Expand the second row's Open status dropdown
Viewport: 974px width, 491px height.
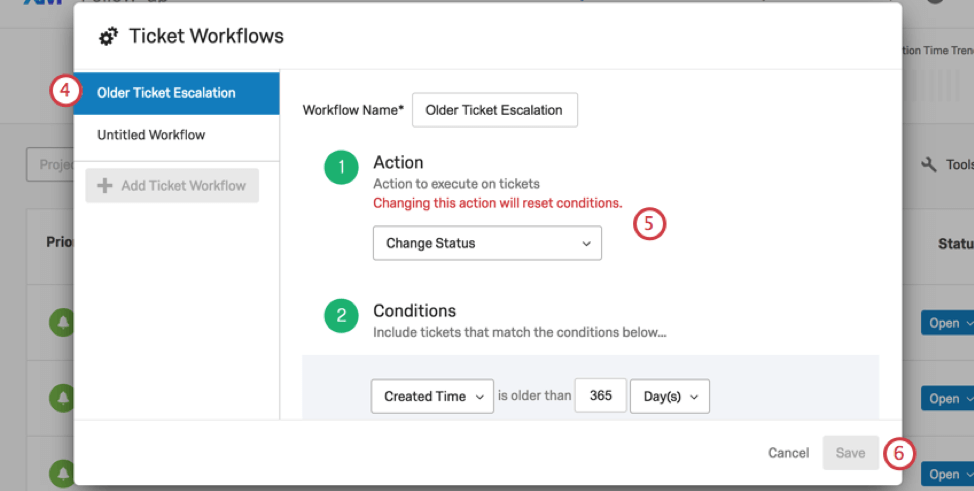pyautogui.click(x=946, y=398)
